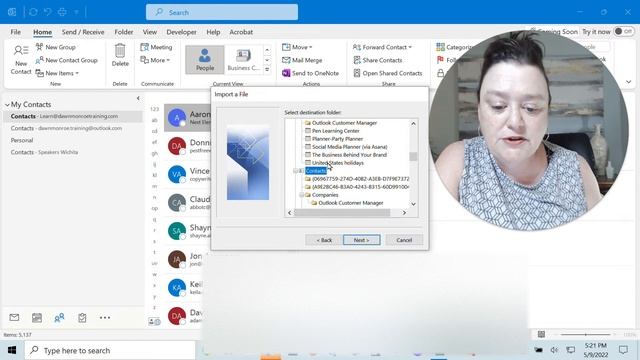
Task: Open the Send / Receive tab
Action: pyautogui.click(x=83, y=32)
